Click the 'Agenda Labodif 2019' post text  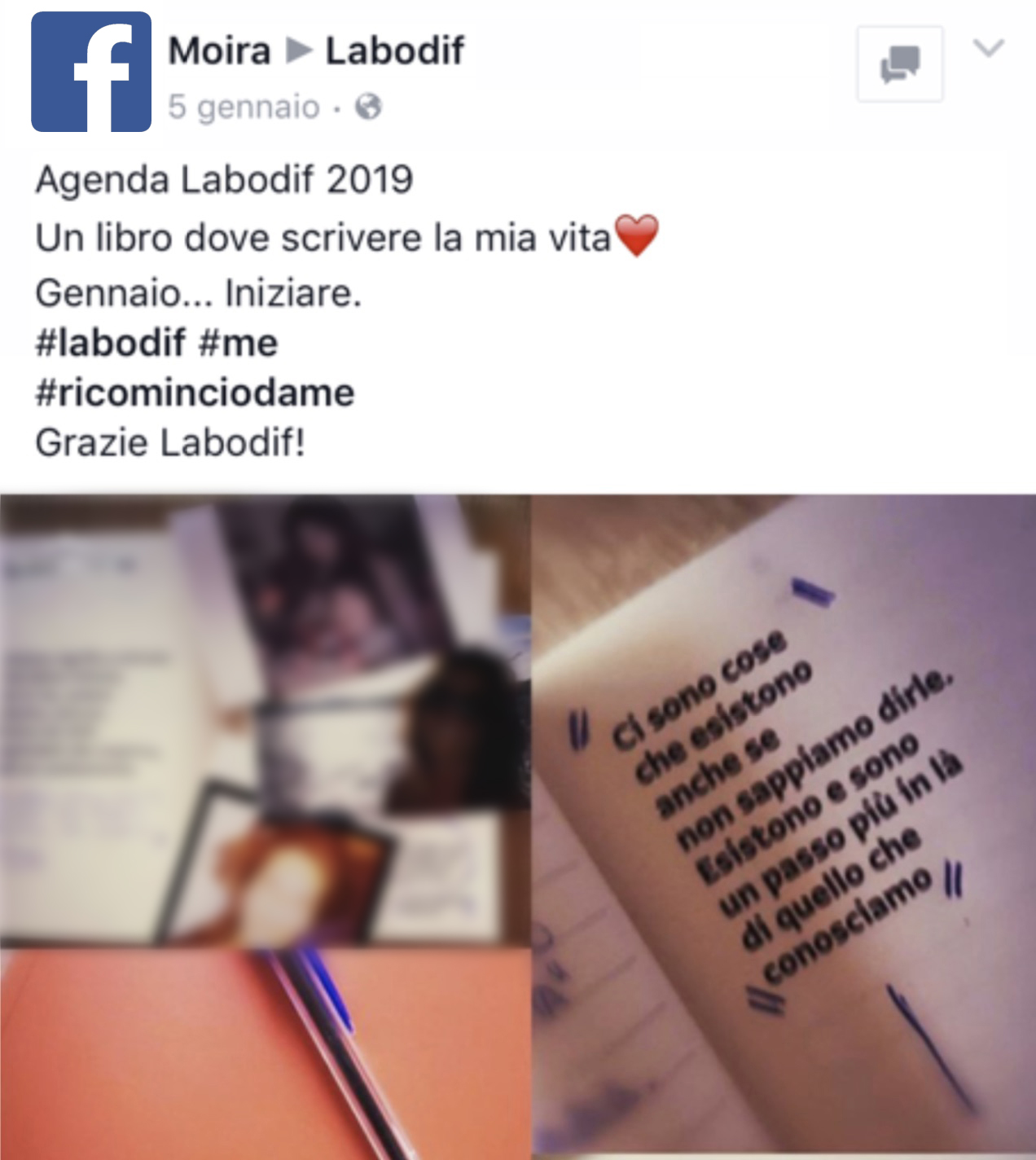pyautogui.click(x=225, y=179)
